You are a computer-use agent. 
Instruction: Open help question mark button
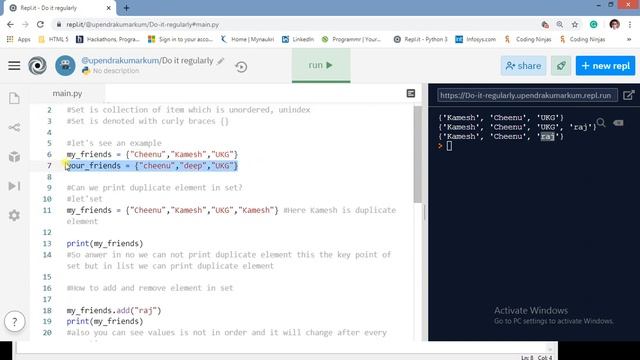pyautogui.click(x=15, y=322)
